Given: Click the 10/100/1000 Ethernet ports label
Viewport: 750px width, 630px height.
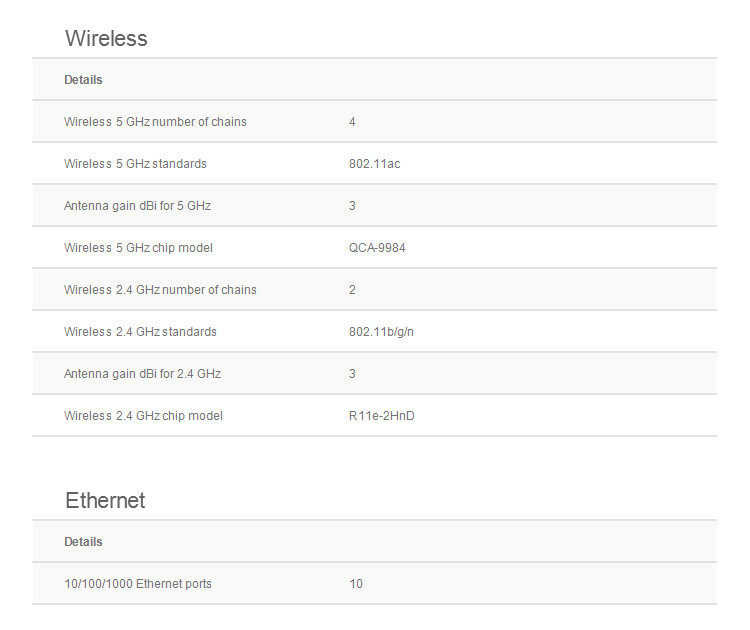Looking at the screenshot, I should [138, 584].
